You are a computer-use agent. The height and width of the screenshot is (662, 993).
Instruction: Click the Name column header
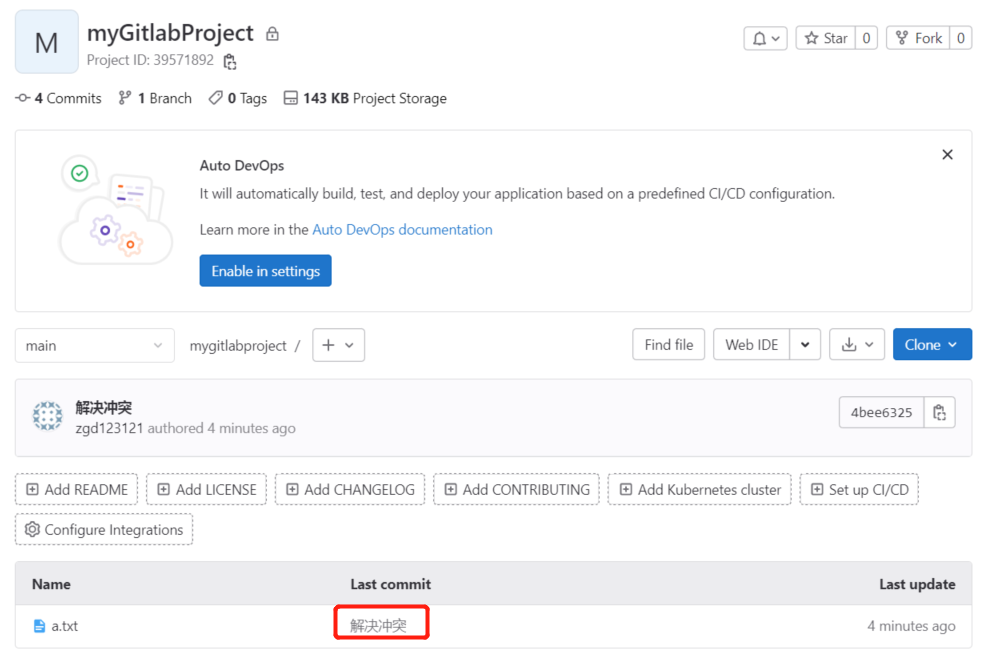pos(51,584)
